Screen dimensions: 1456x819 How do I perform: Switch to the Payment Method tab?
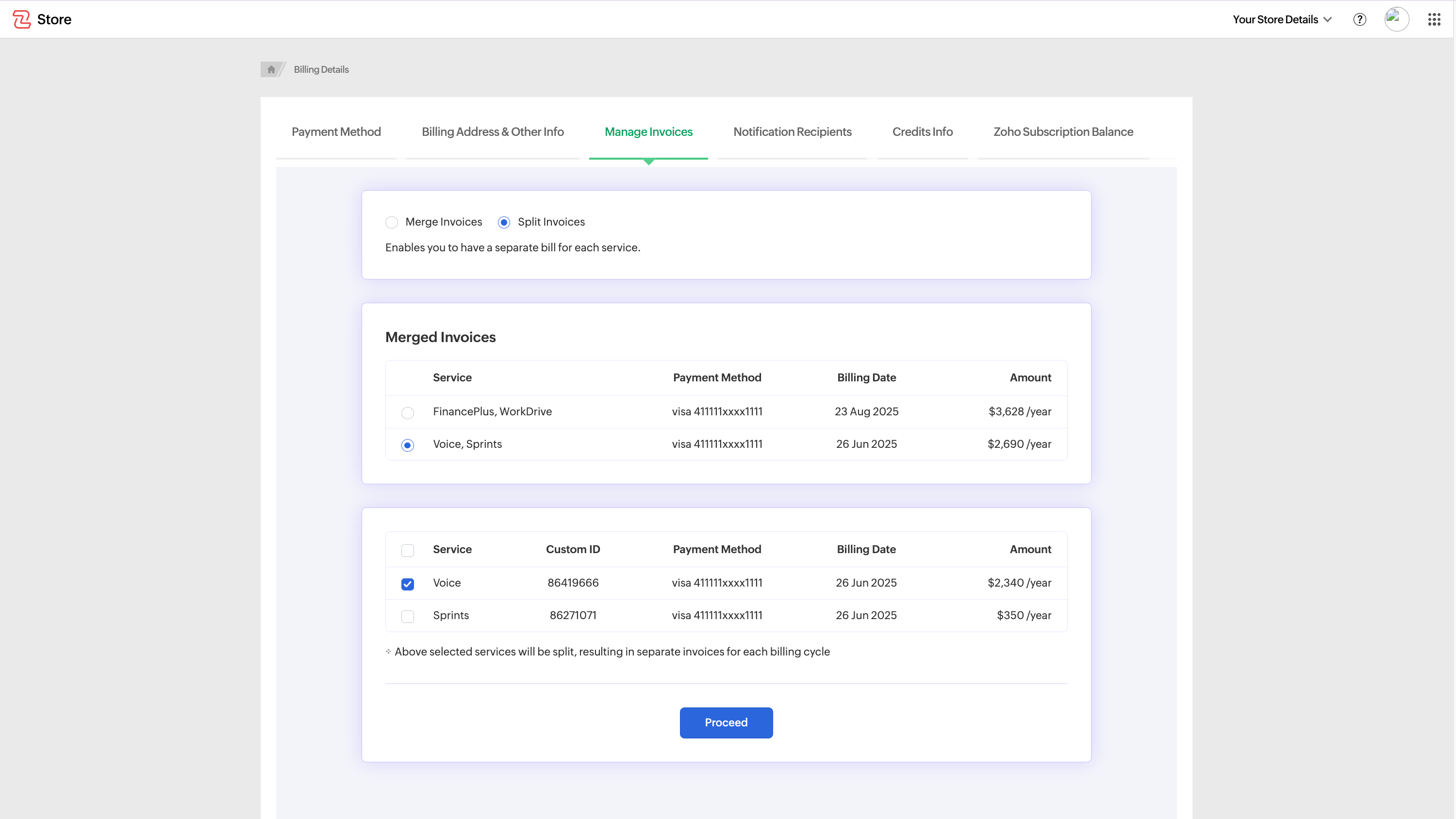pos(336,131)
